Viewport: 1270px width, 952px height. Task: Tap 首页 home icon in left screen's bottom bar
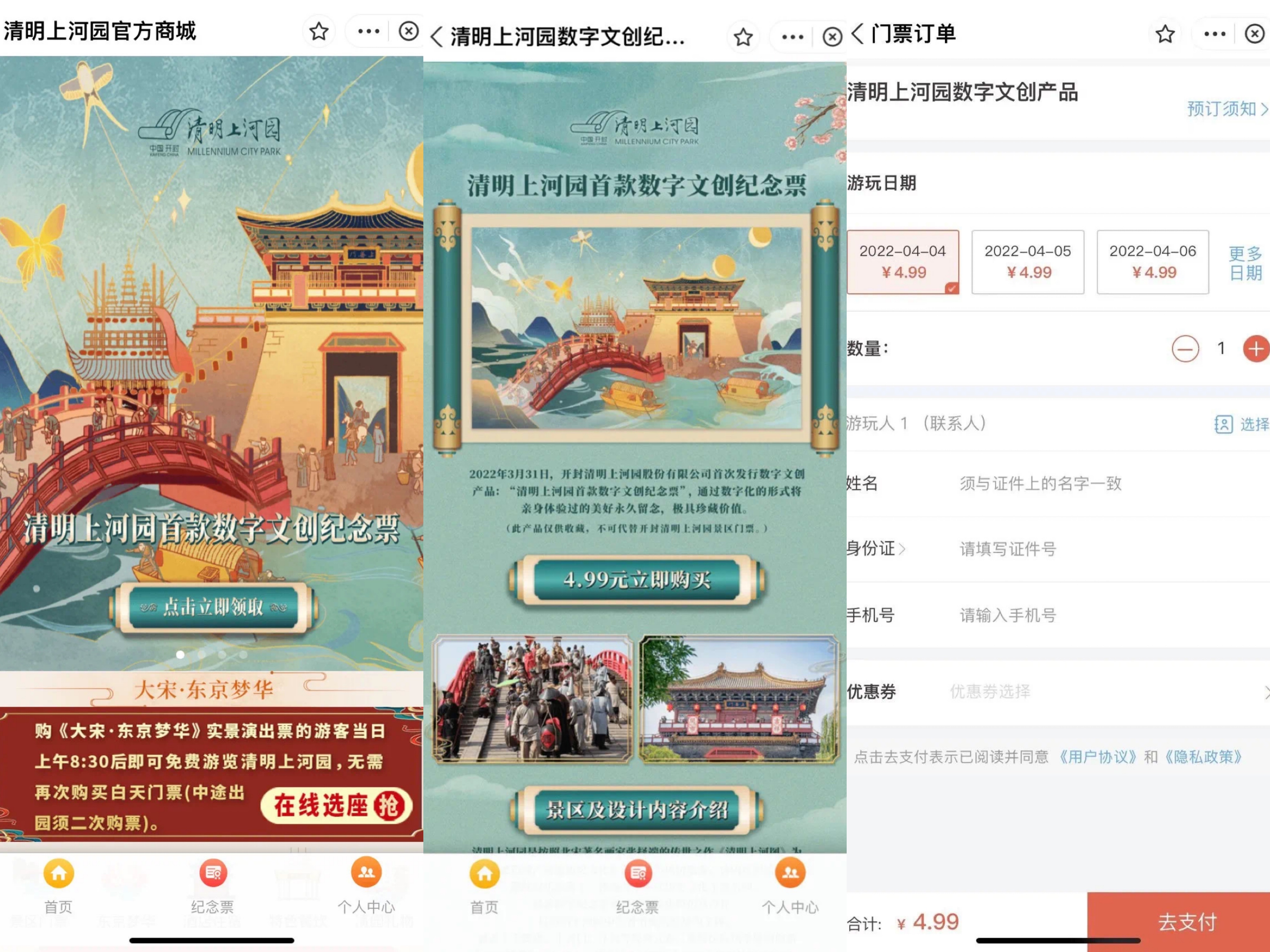[x=59, y=874]
